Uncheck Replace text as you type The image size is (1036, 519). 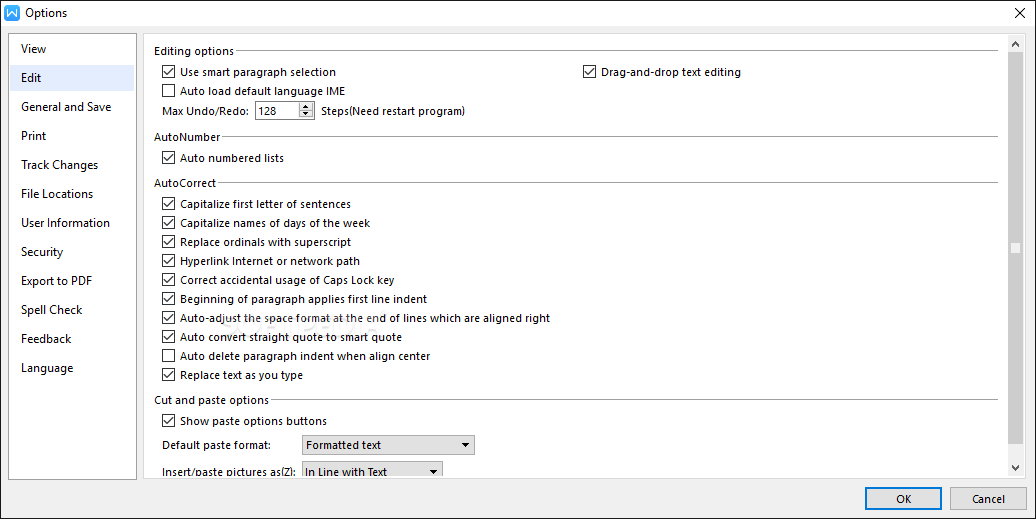168,375
